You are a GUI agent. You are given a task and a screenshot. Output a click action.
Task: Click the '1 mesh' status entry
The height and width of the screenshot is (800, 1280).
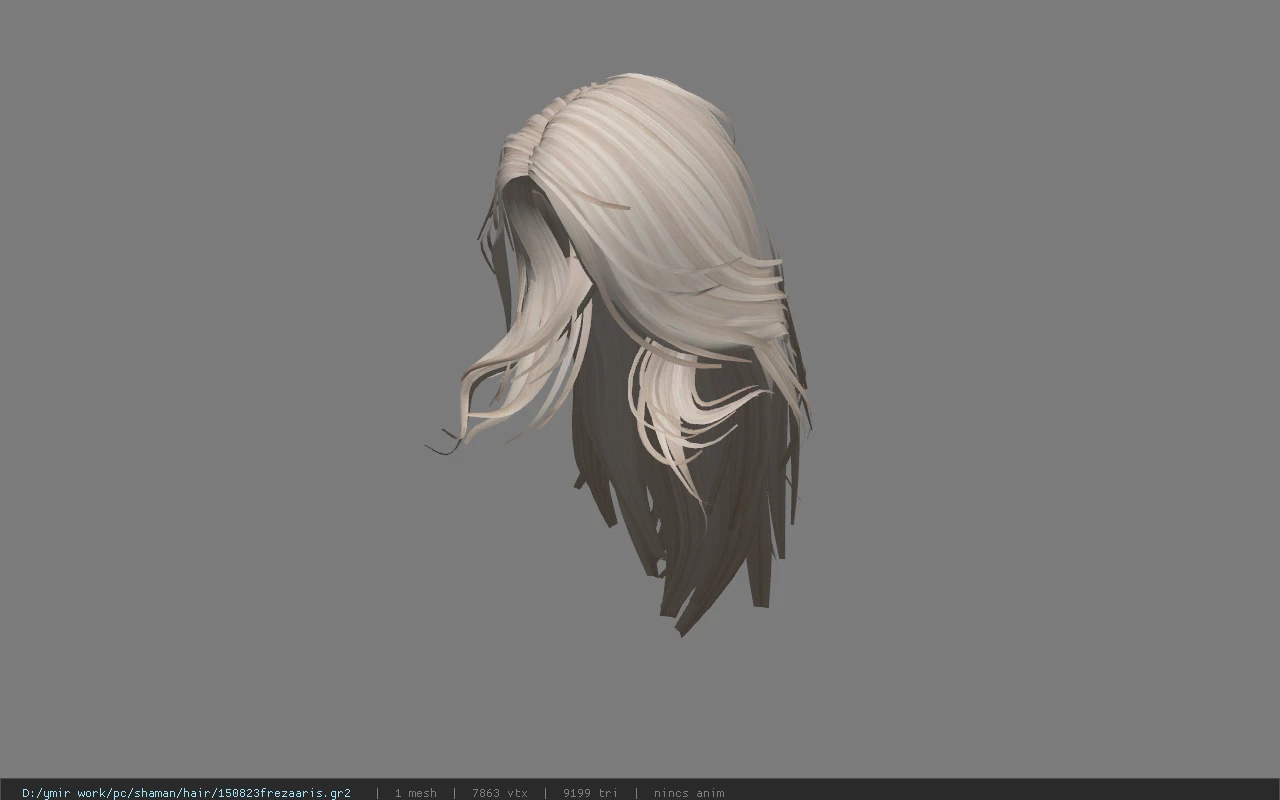coord(415,793)
